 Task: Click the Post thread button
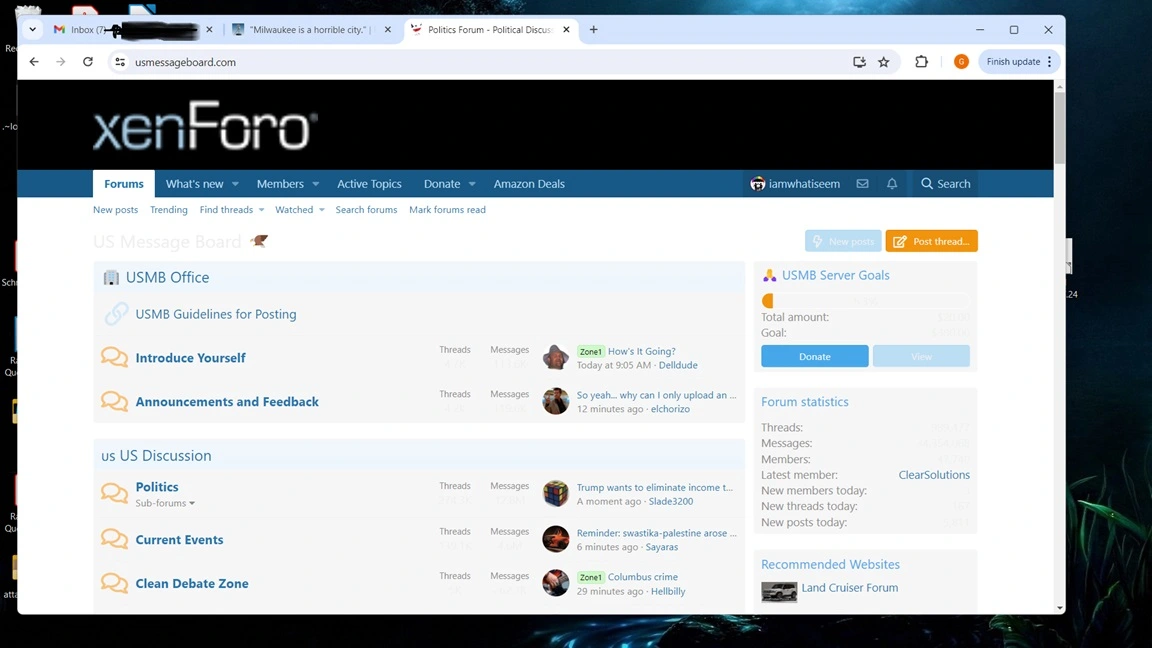931,241
